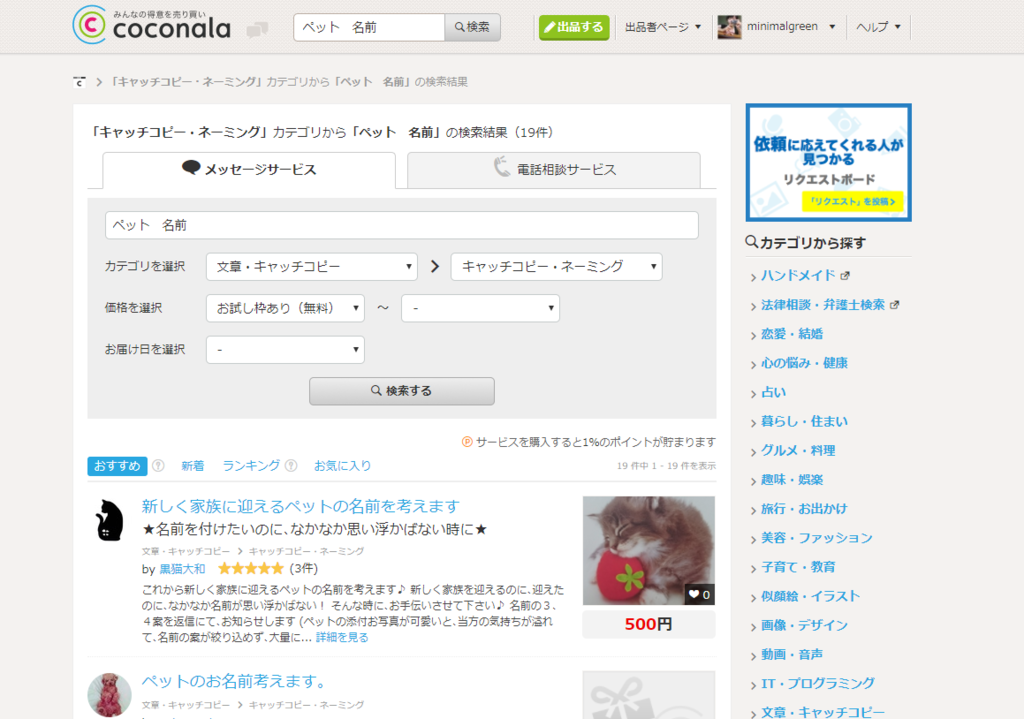Switch to メッセージサービス tab
This screenshot has height=719, width=1024.
pos(249,170)
